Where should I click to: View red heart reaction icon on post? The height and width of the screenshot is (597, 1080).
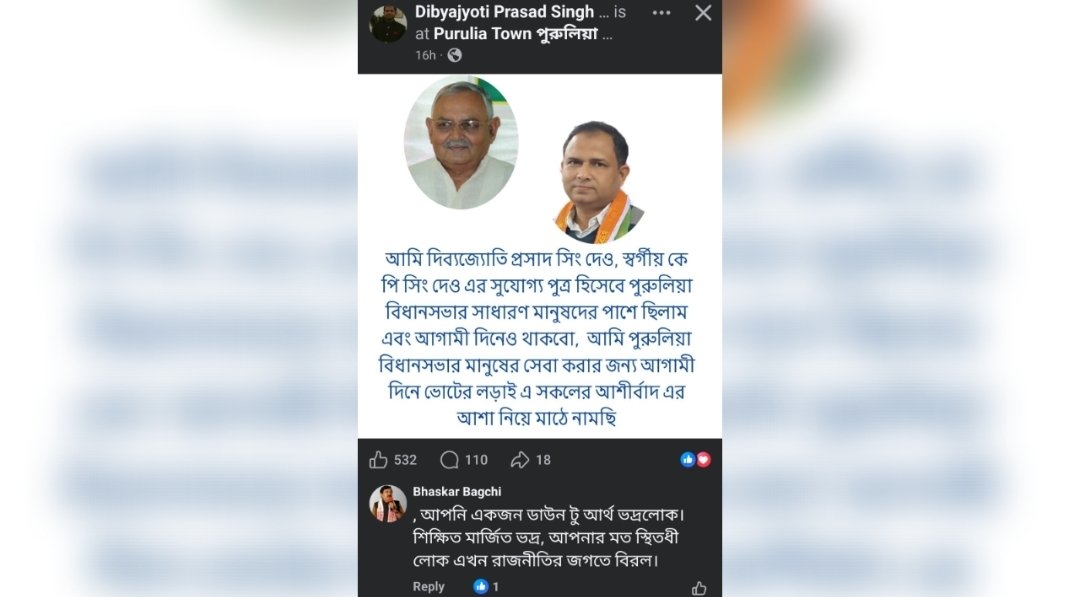703,460
